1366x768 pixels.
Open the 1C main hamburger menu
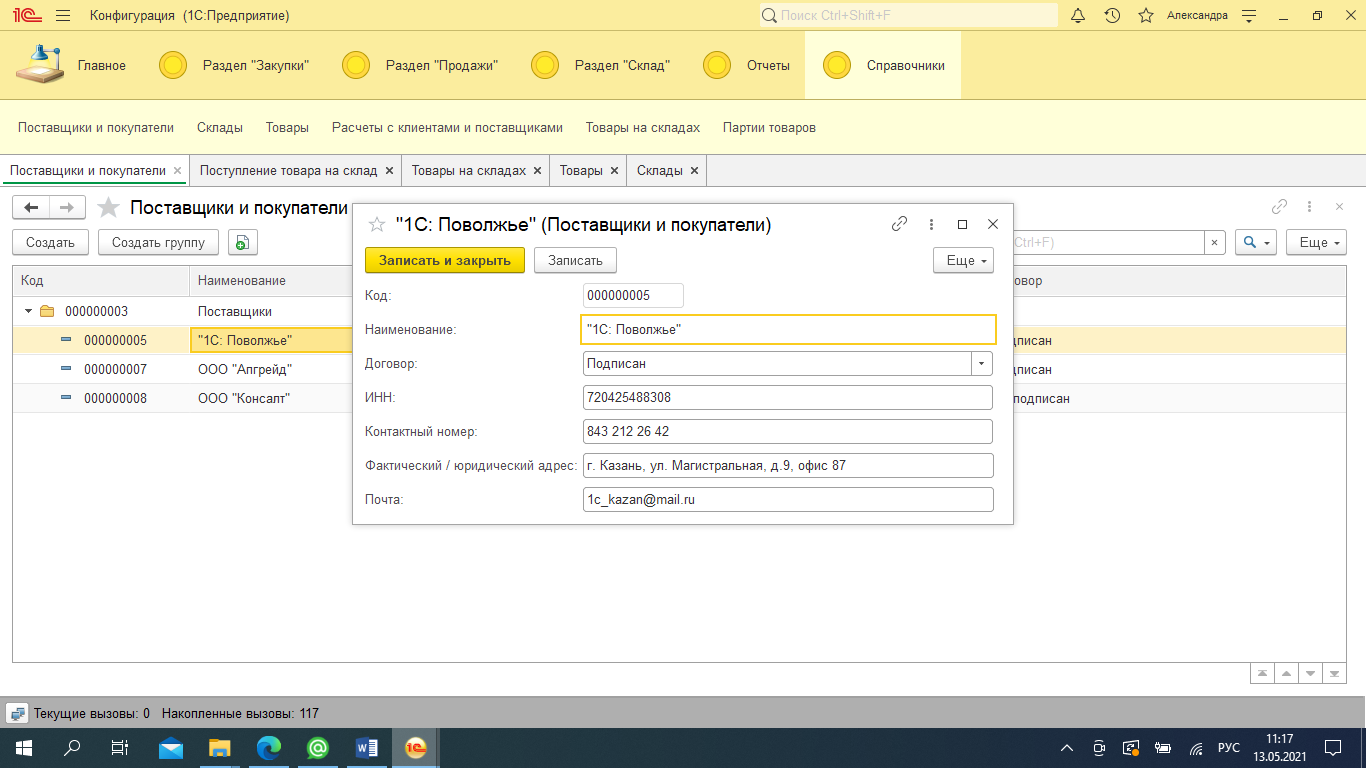[63, 15]
